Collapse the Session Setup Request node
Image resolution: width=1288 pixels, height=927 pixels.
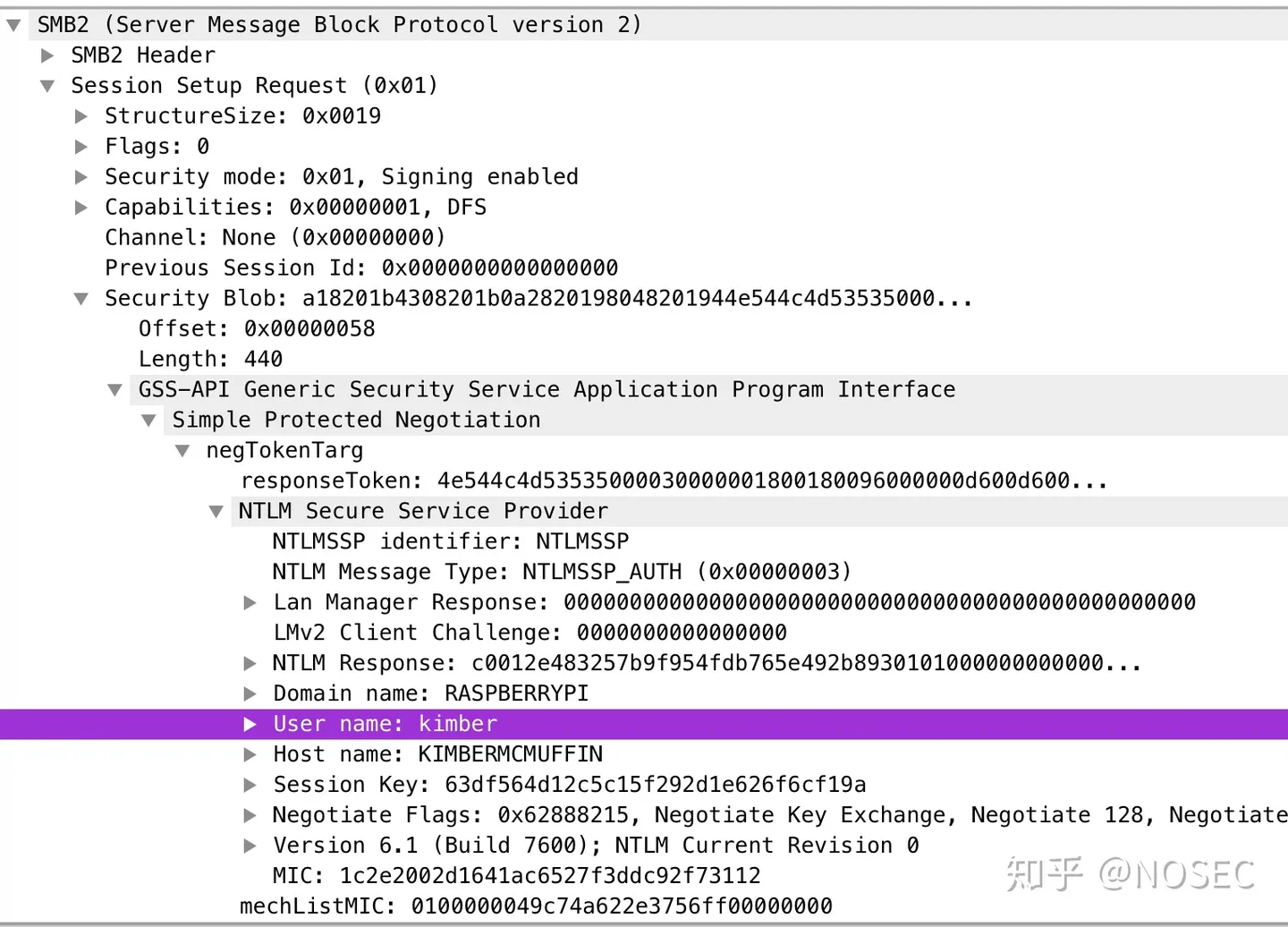(x=47, y=86)
